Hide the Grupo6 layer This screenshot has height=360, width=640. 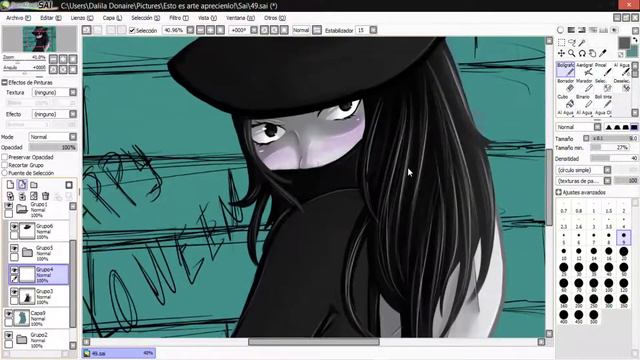click(14, 227)
